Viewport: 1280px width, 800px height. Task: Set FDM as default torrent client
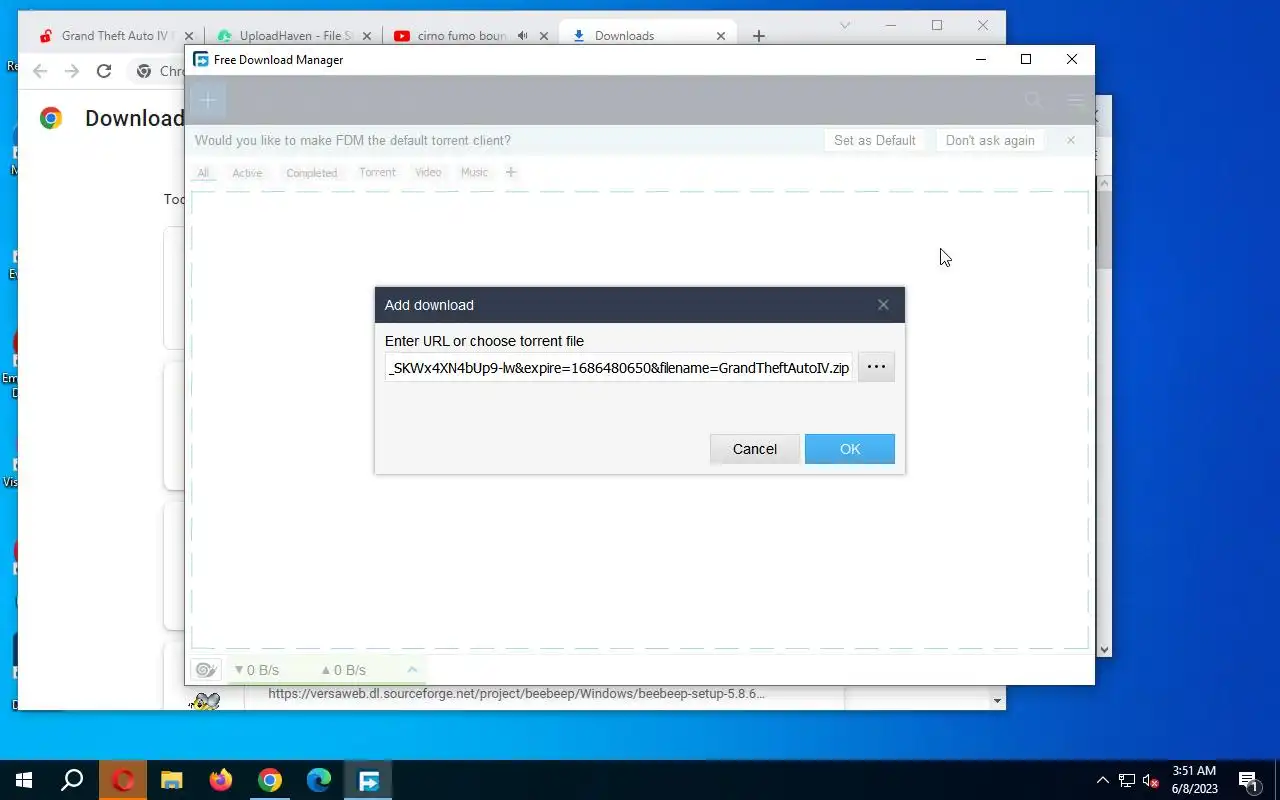(x=875, y=140)
